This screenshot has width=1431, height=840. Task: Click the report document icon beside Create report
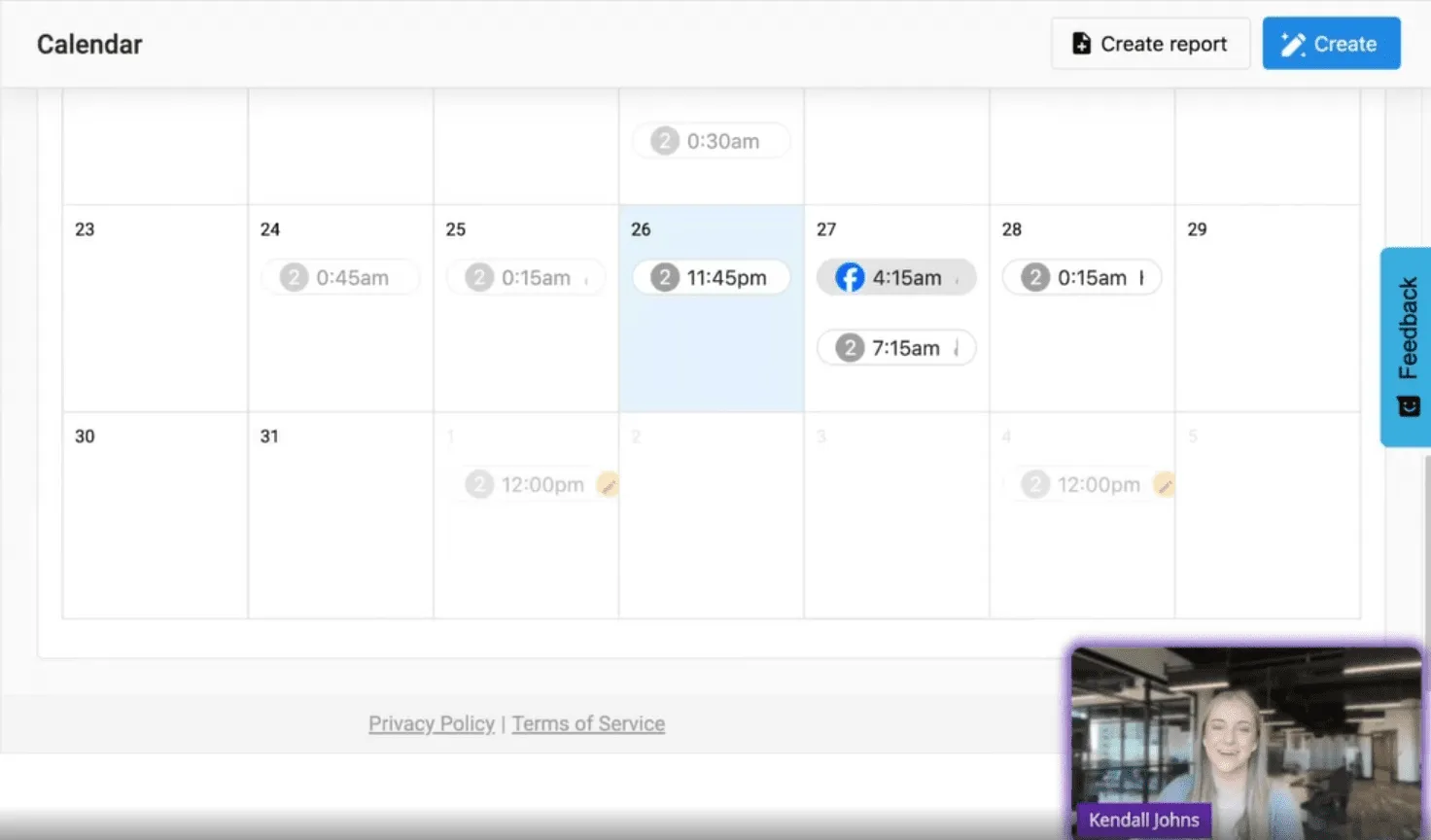coord(1080,43)
